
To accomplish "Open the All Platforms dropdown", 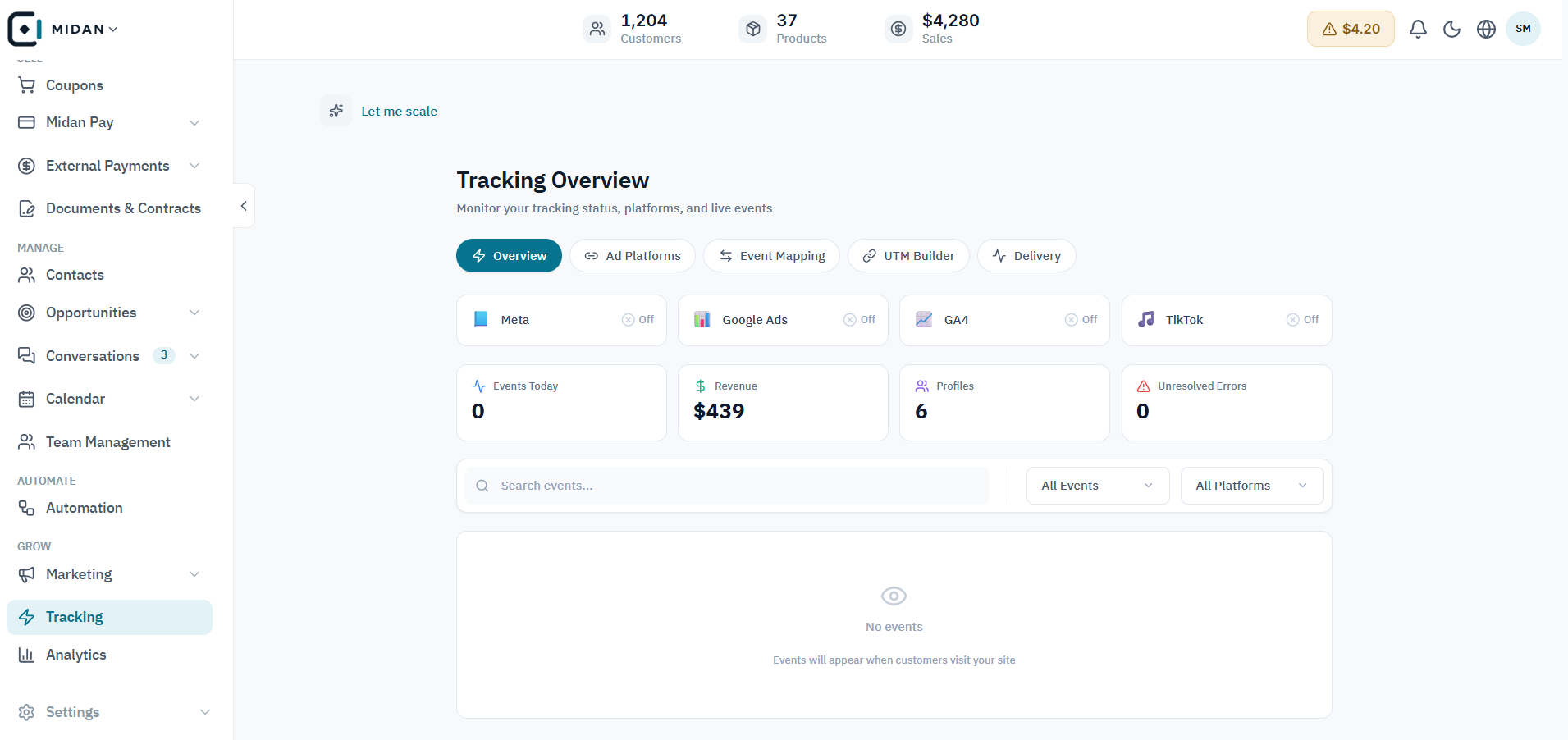I will 1252,486.
